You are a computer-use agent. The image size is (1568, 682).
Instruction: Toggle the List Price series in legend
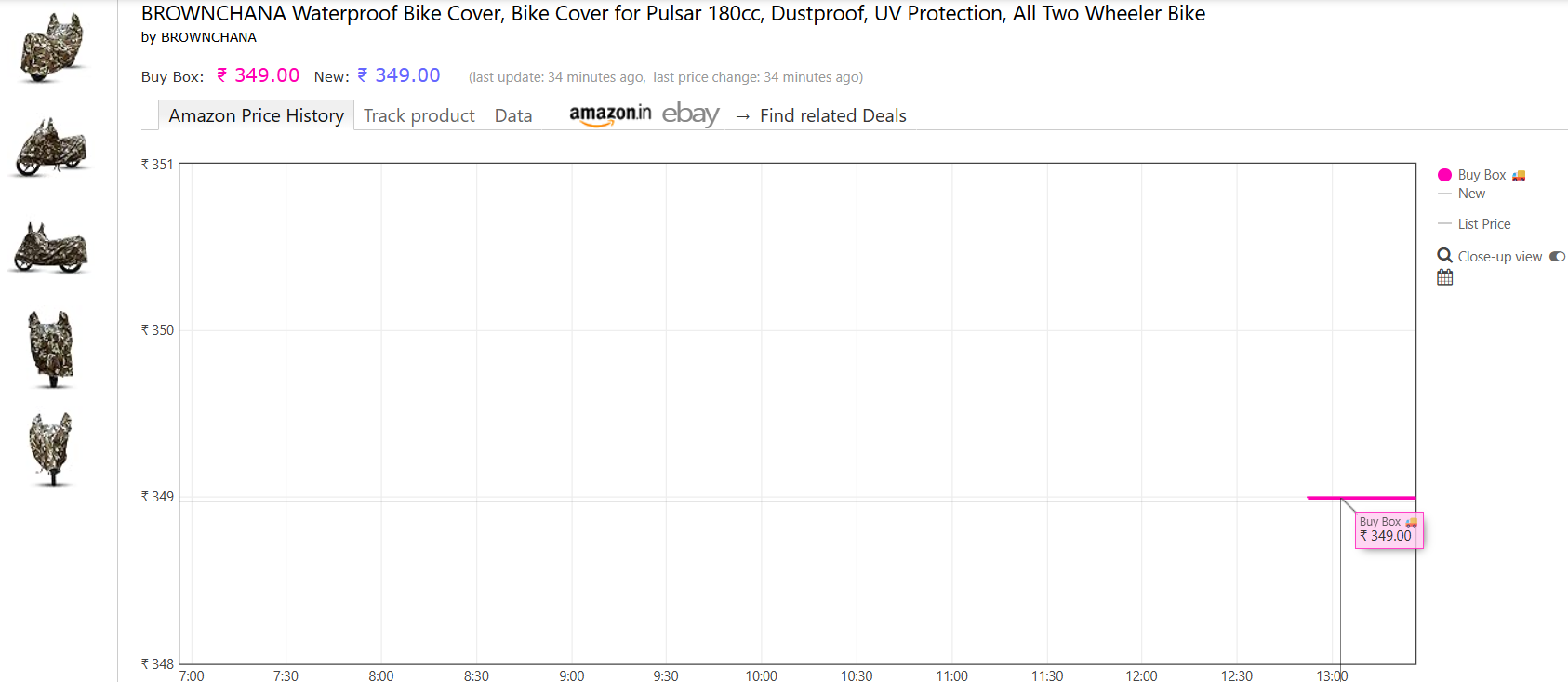pyautogui.click(x=1483, y=224)
